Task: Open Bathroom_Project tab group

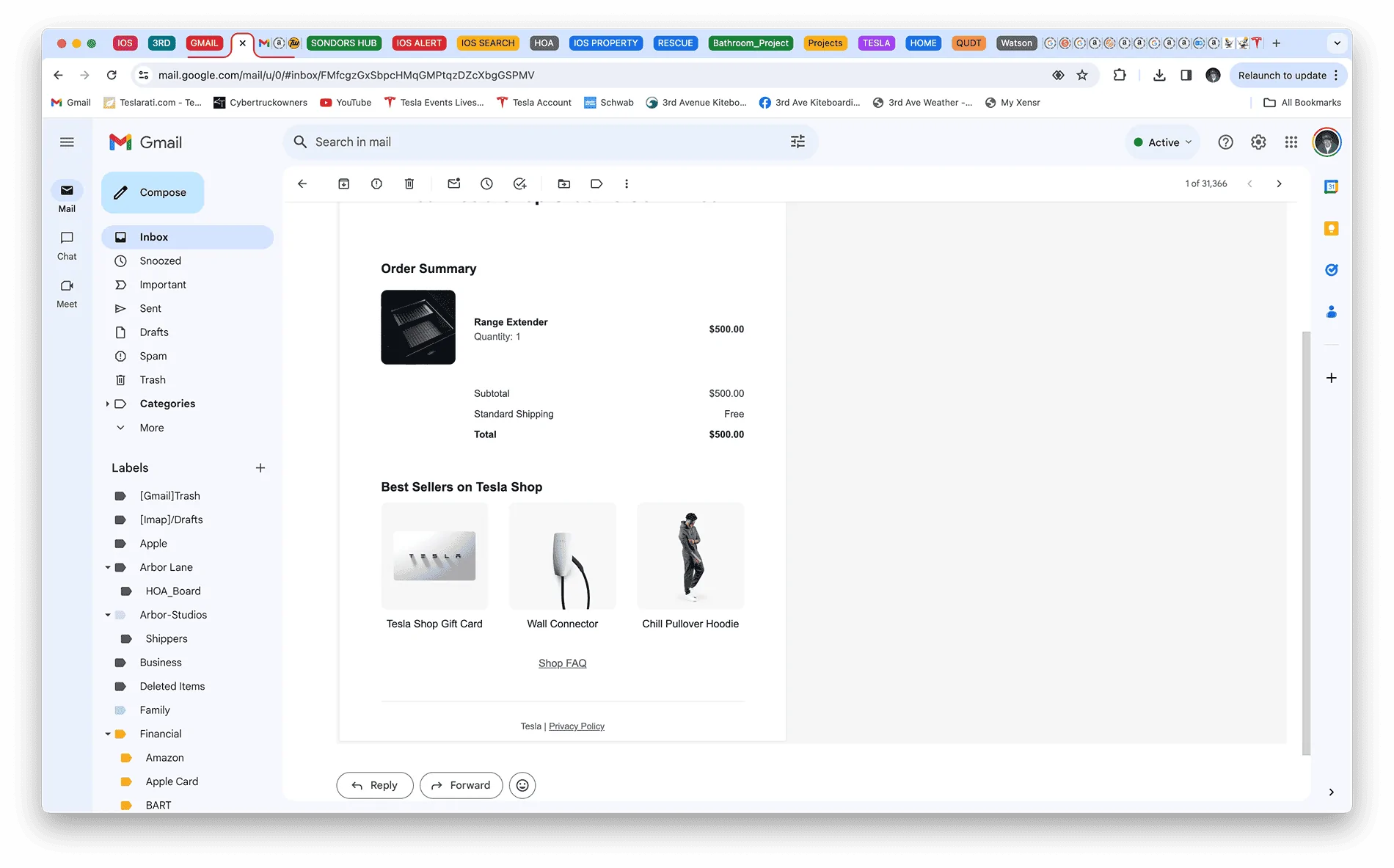Action: (751, 43)
